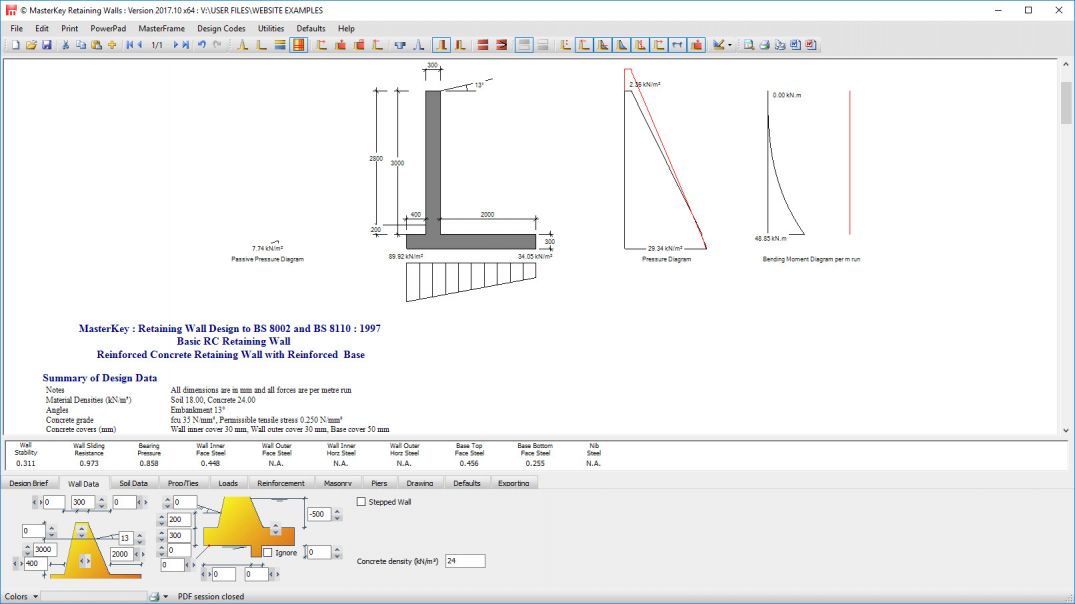Click the pencil and ruler toolbar icon
The height and width of the screenshot is (604, 1075).
tap(718, 45)
